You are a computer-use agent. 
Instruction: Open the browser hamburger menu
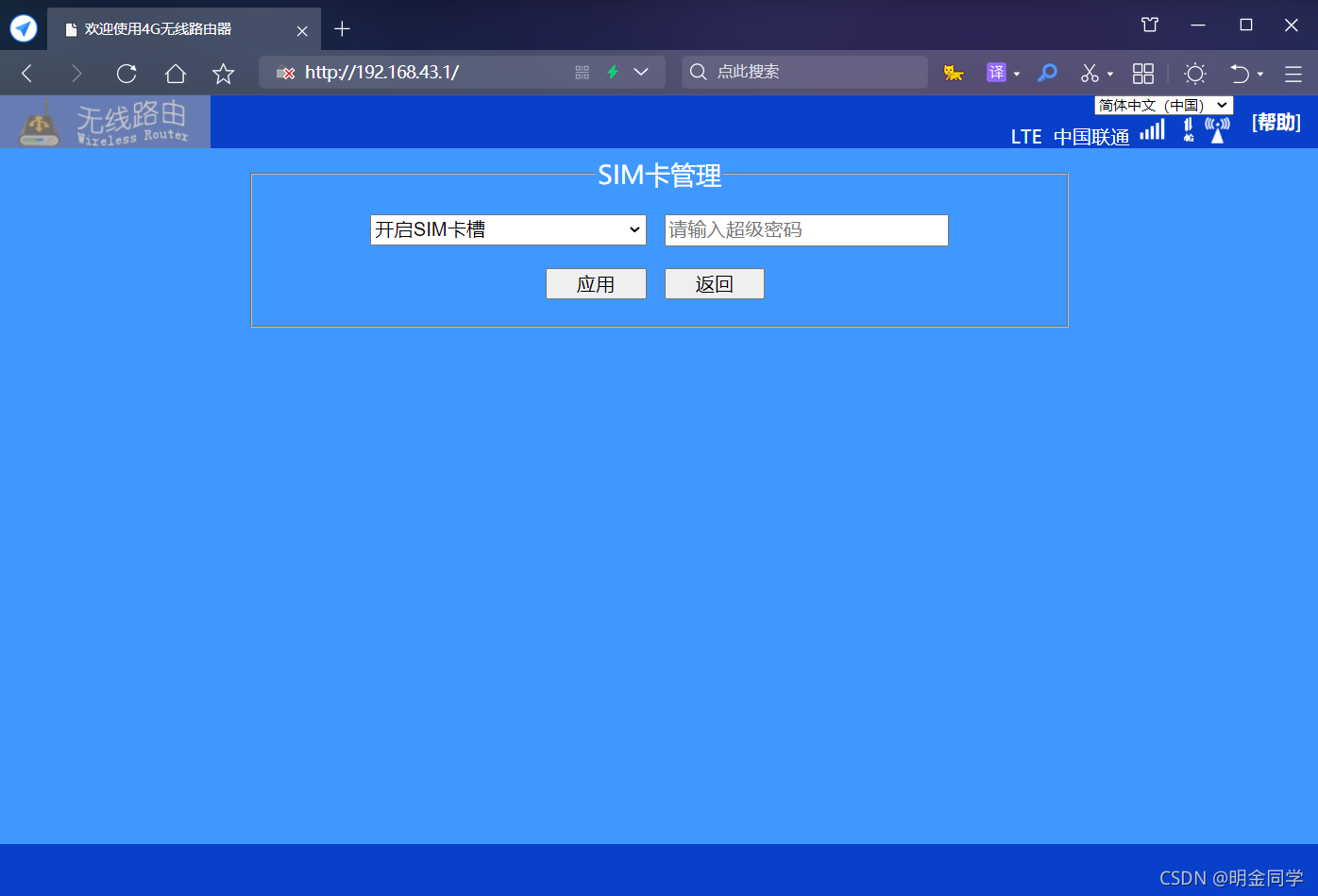click(x=1293, y=74)
